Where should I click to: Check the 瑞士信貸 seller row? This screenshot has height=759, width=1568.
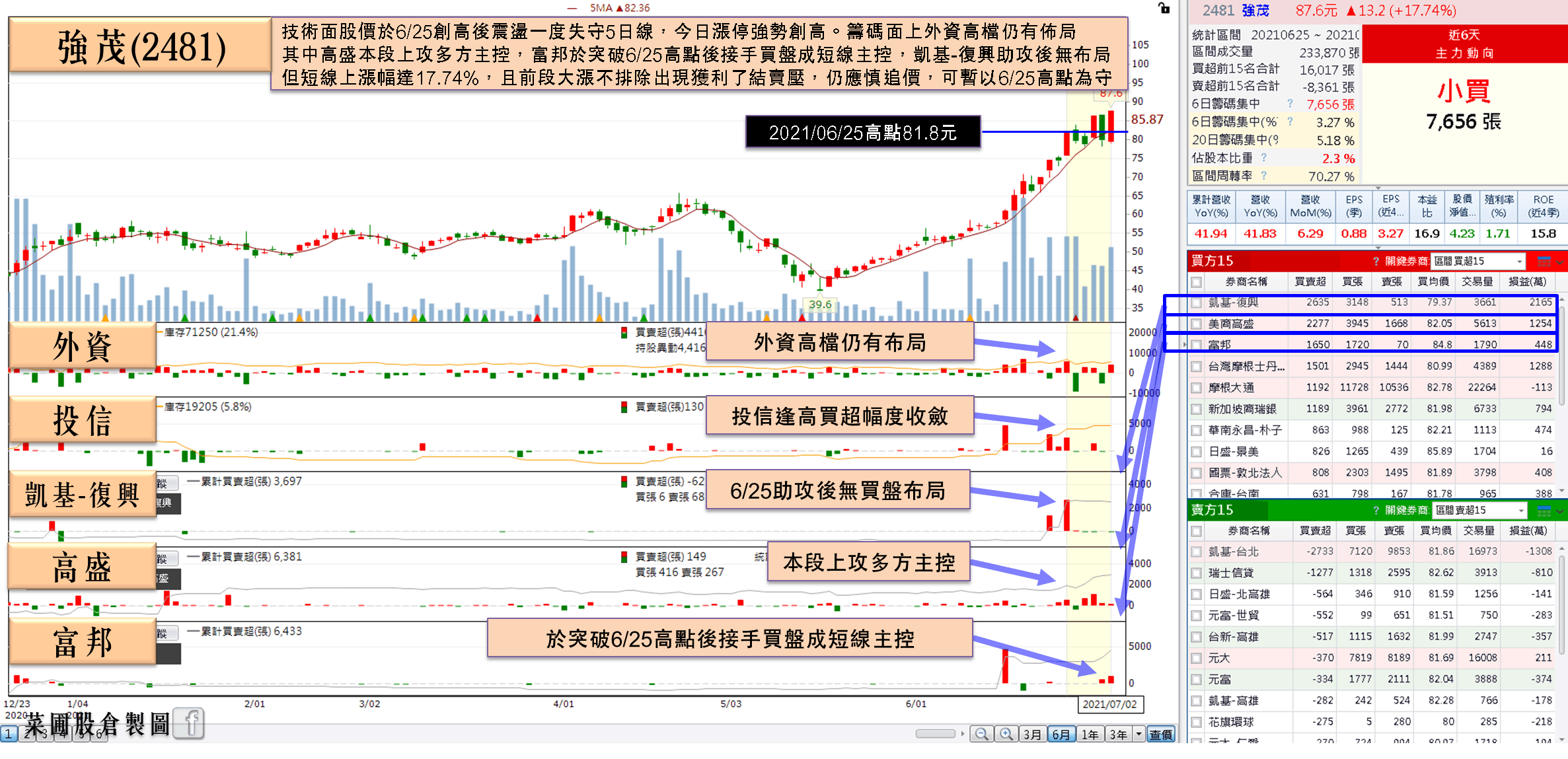pyautogui.click(x=1196, y=573)
